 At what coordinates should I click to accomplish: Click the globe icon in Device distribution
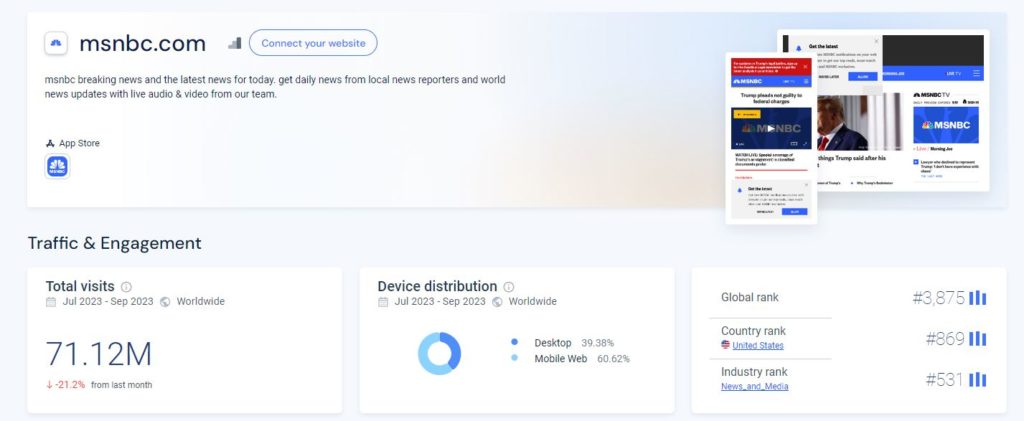[498, 302]
